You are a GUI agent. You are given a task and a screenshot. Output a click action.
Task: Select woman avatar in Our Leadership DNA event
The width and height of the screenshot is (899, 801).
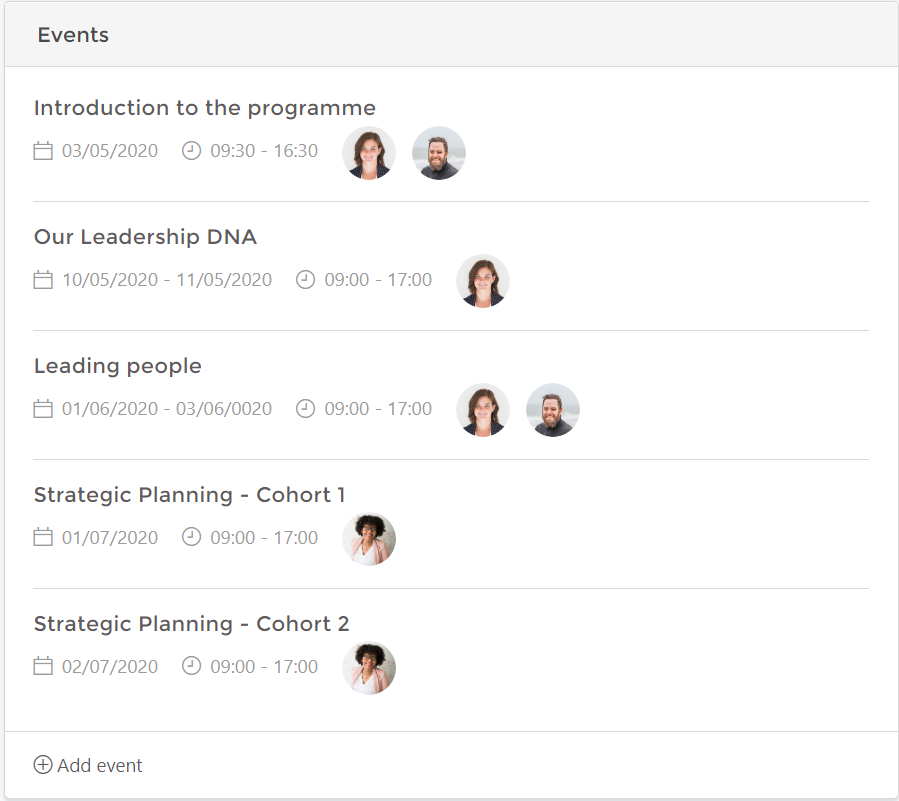pyautogui.click(x=483, y=282)
